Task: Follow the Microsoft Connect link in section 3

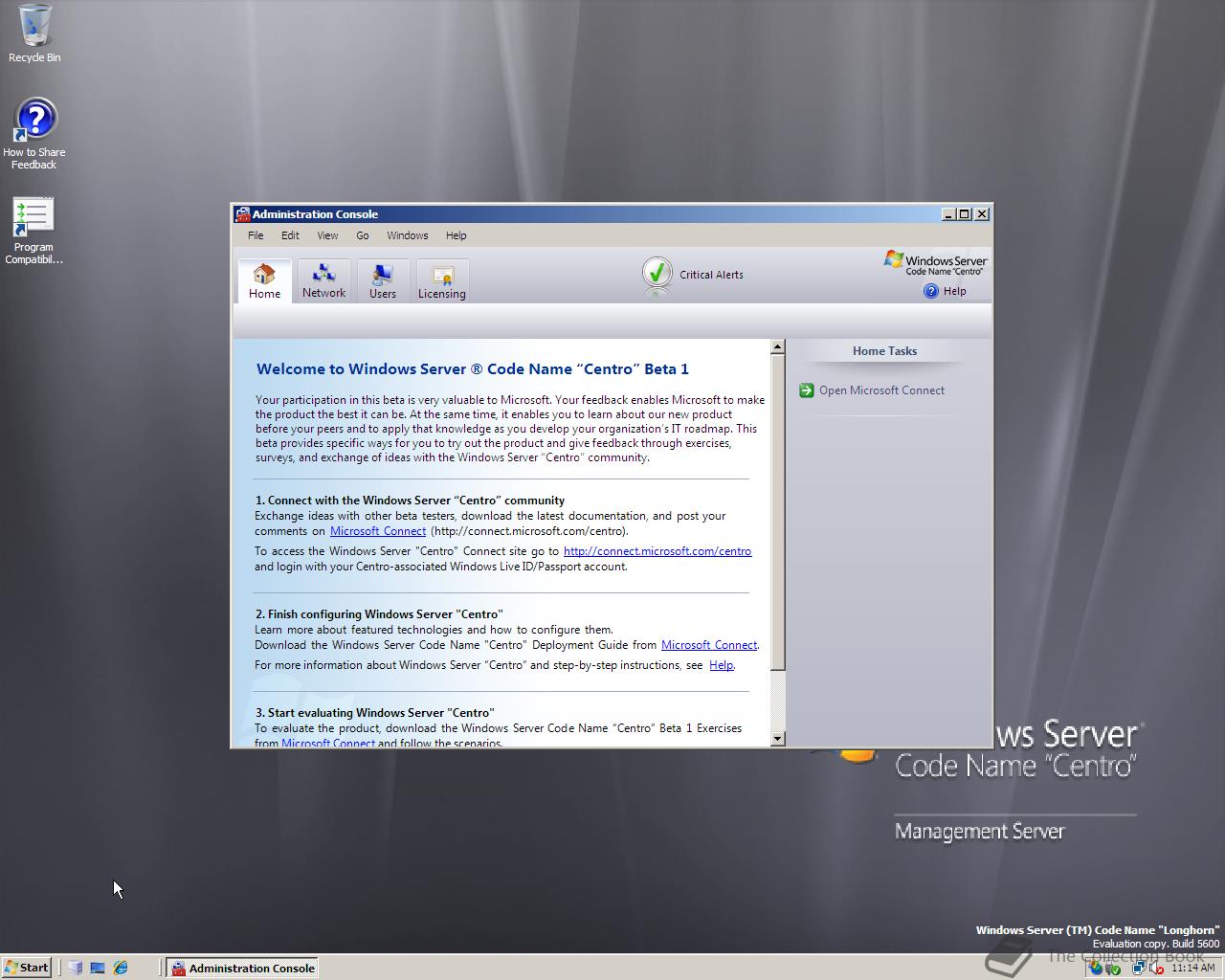Action: (328, 743)
